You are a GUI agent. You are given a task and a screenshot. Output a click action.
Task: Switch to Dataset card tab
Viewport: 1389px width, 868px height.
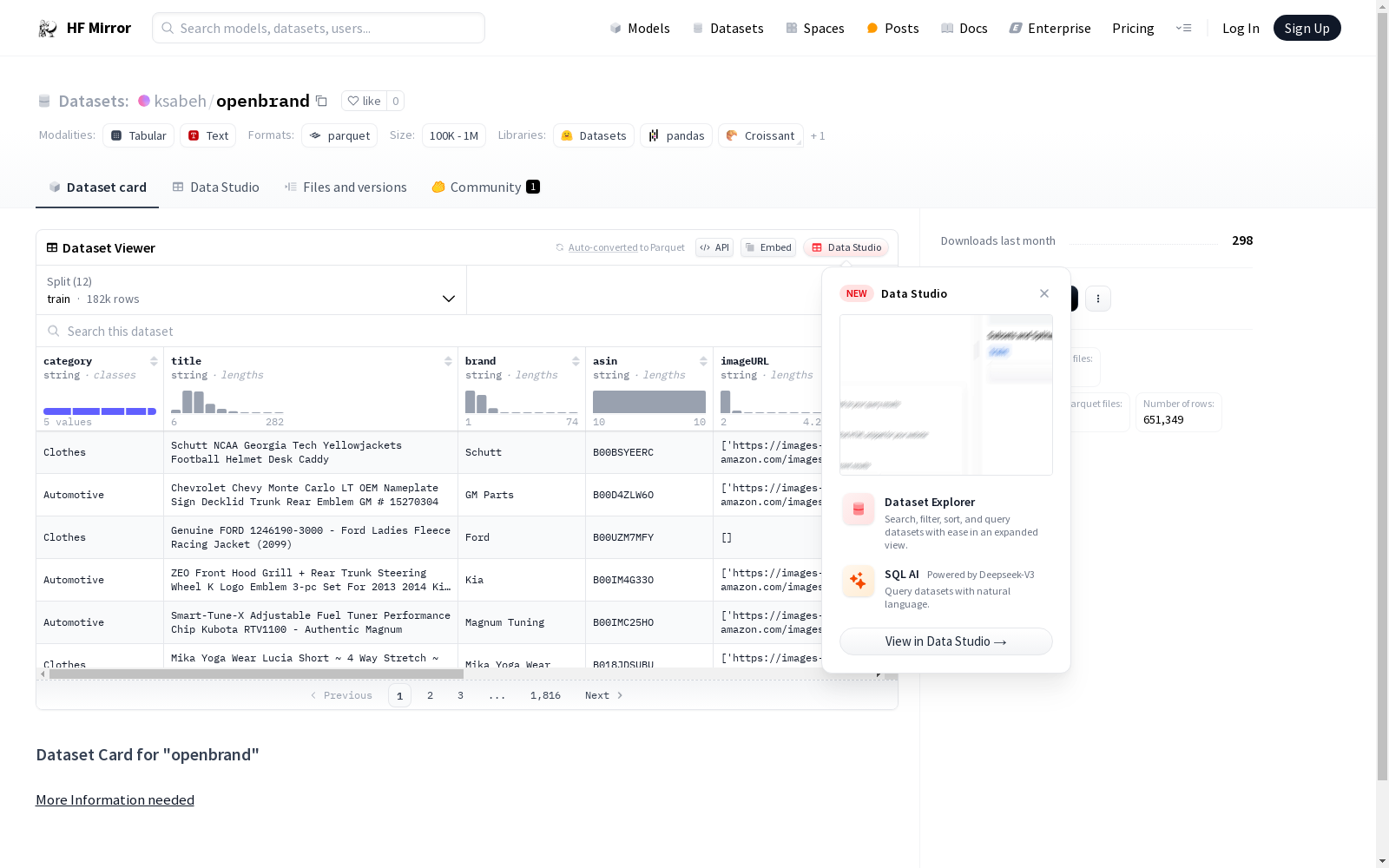click(x=97, y=187)
